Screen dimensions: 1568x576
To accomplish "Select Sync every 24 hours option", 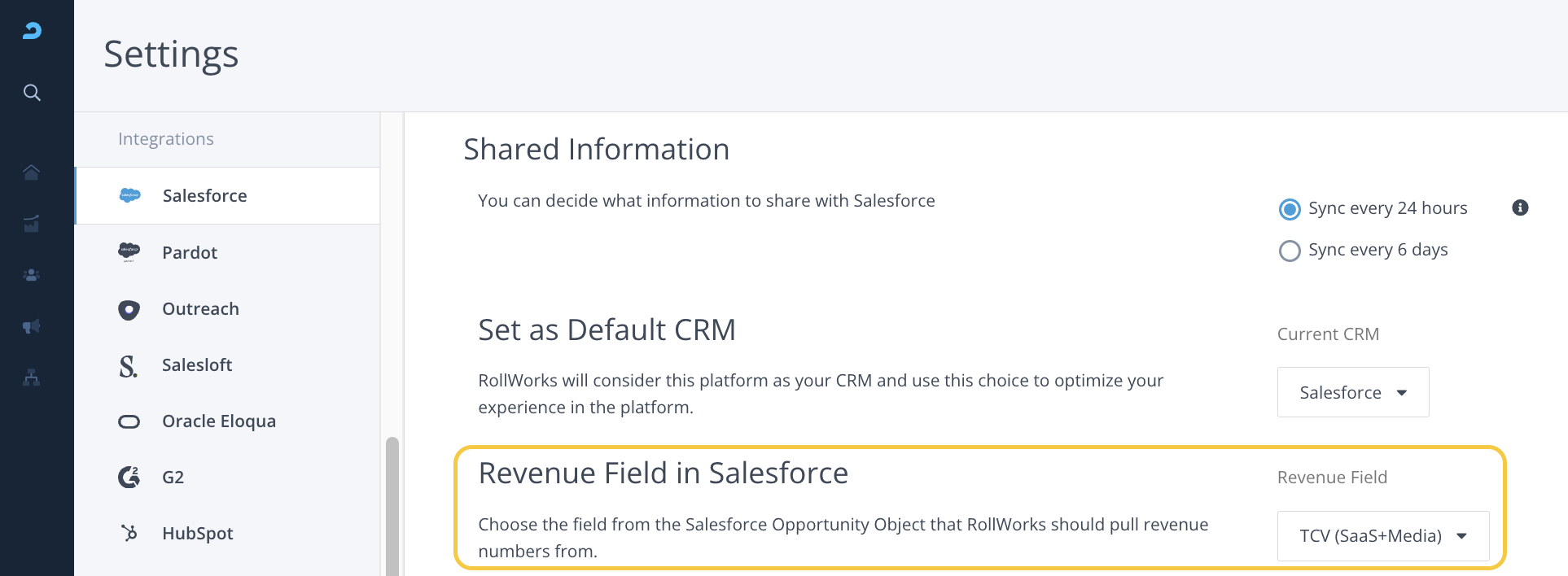I will pyautogui.click(x=1290, y=209).
